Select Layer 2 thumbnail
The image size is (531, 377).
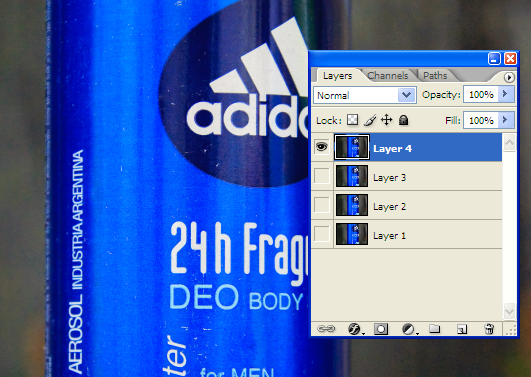point(352,205)
